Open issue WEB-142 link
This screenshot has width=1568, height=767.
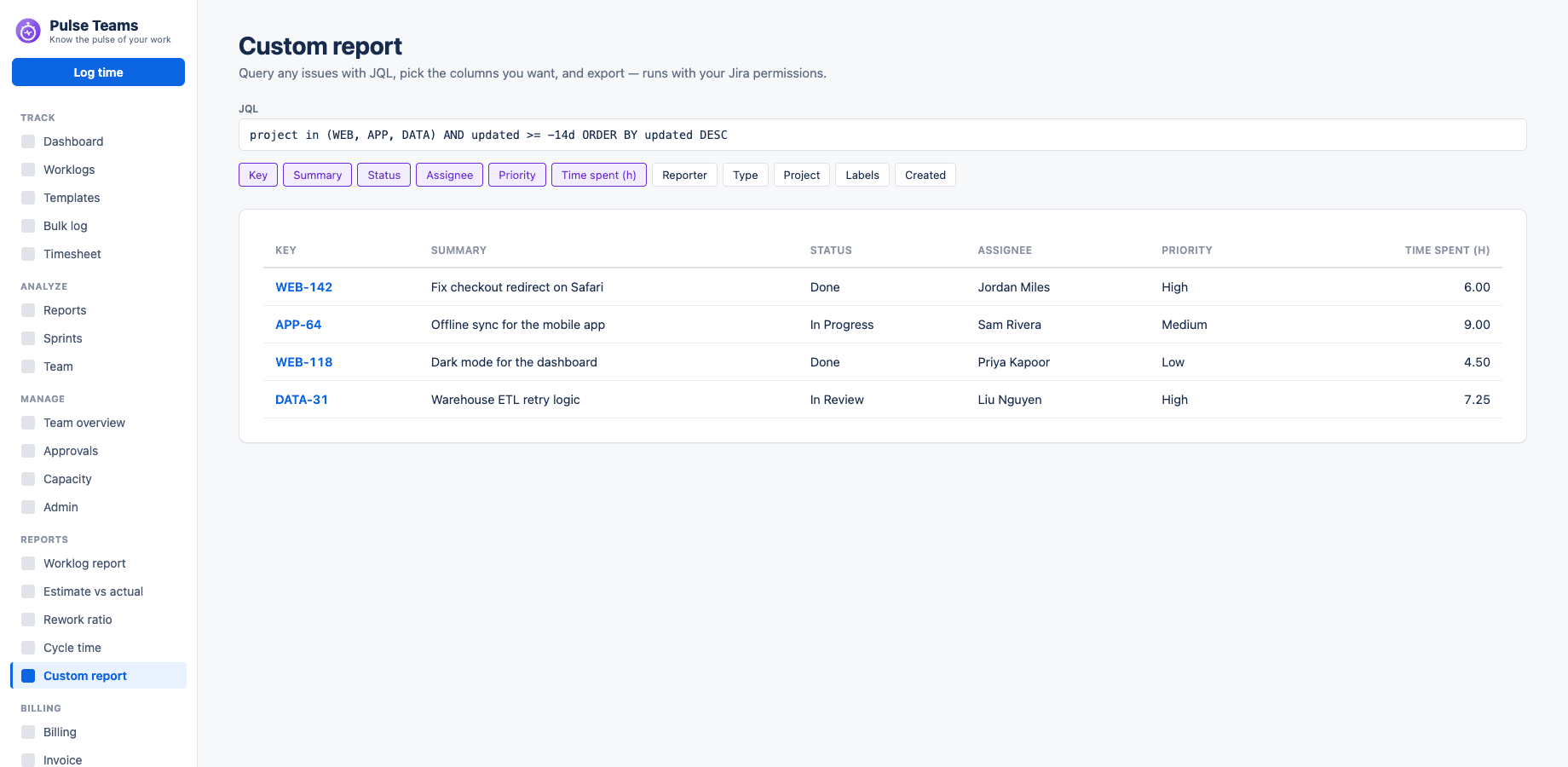(303, 287)
